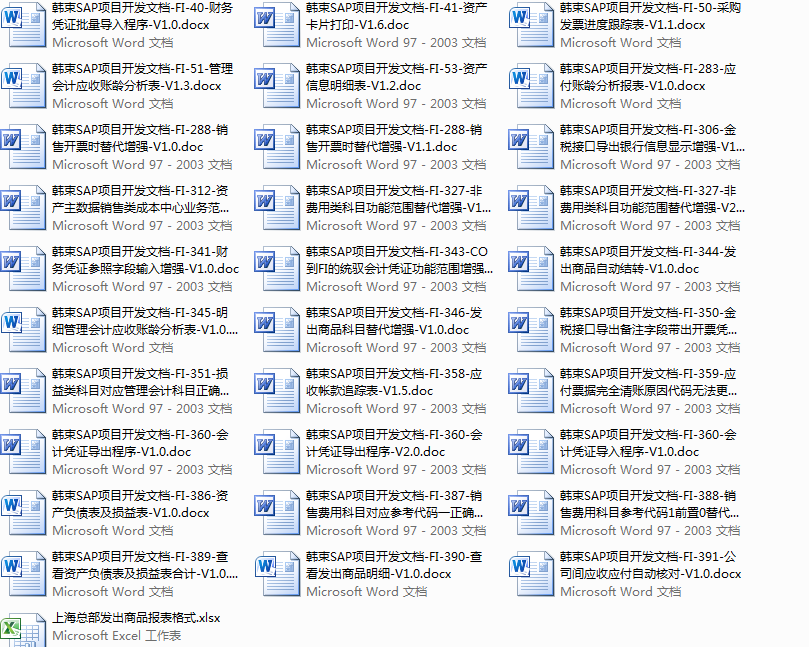Select Word icon of FI-327 非费用类科目功能范围替代增强-V2
The height and width of the screenshot is (647, 809).
point(531,207)
